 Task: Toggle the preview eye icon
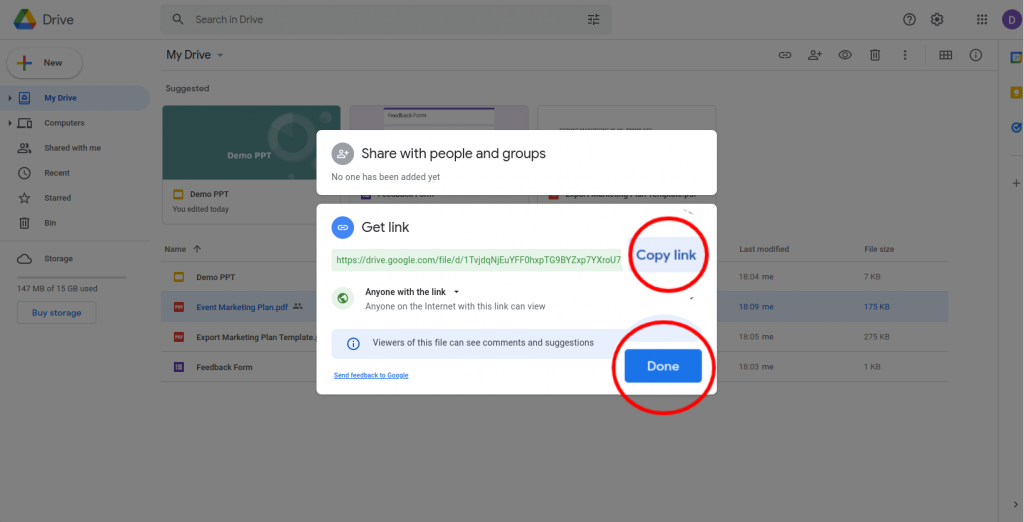pos(845,55)
